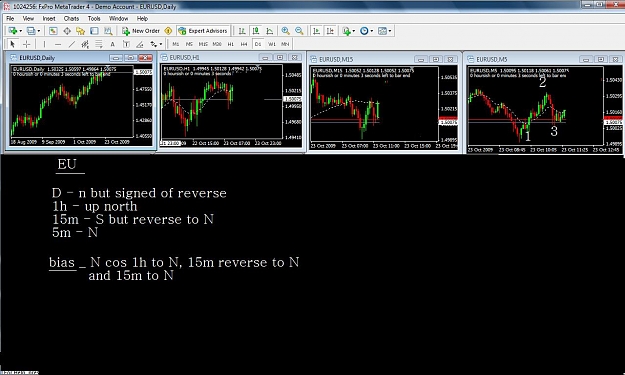Switch to W1 timeframe
Image resolution: width=625 pixels, height=375 pixels.
[x=271, y=44]
